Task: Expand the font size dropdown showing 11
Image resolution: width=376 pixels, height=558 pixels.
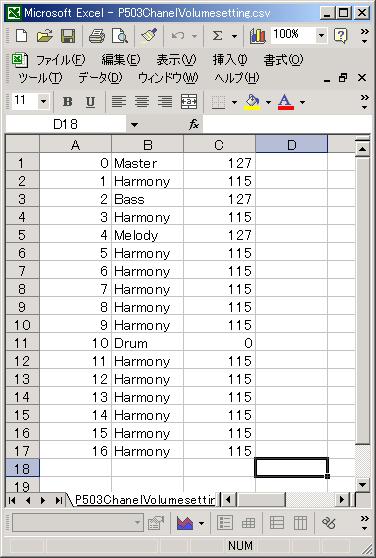Action: (x=43, y=102)
